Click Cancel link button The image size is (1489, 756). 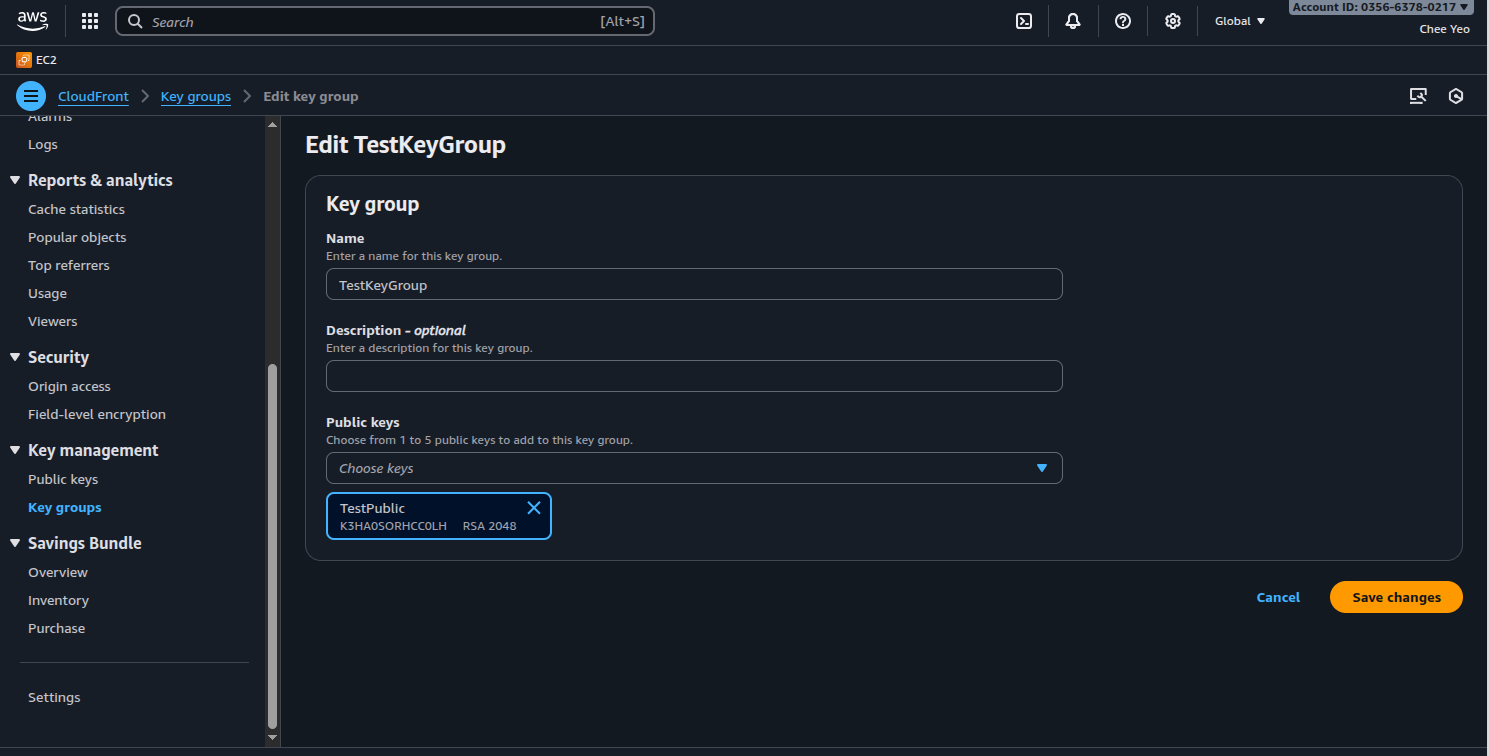1278,597
